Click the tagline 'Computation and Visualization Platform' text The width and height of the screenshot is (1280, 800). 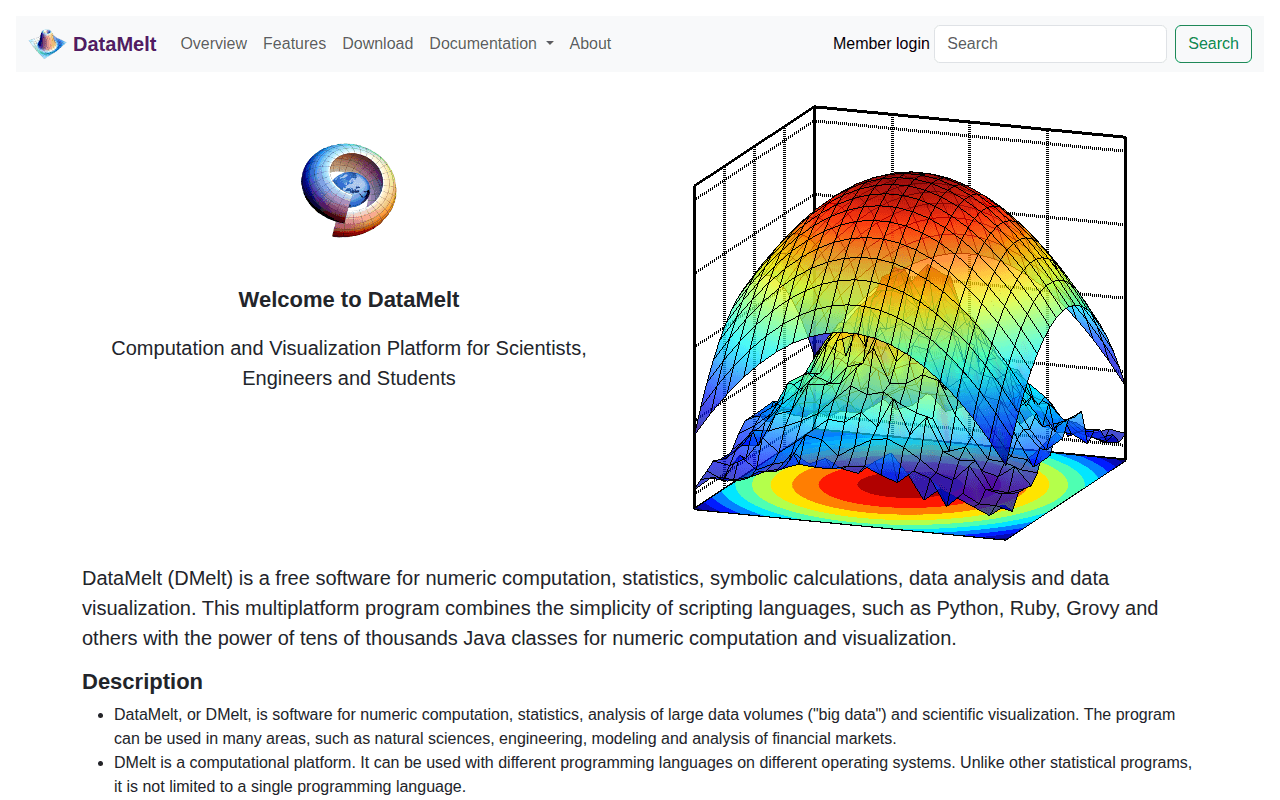349,363
